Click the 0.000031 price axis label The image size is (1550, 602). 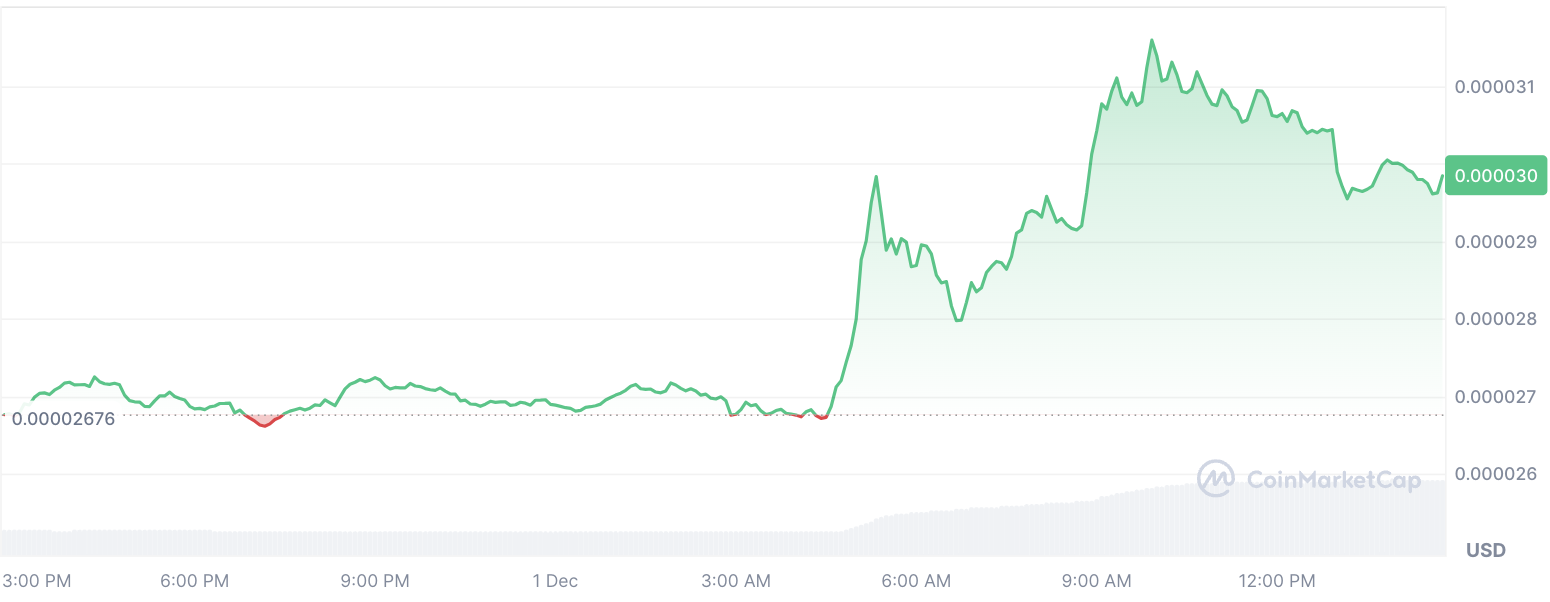[1495, 88]
